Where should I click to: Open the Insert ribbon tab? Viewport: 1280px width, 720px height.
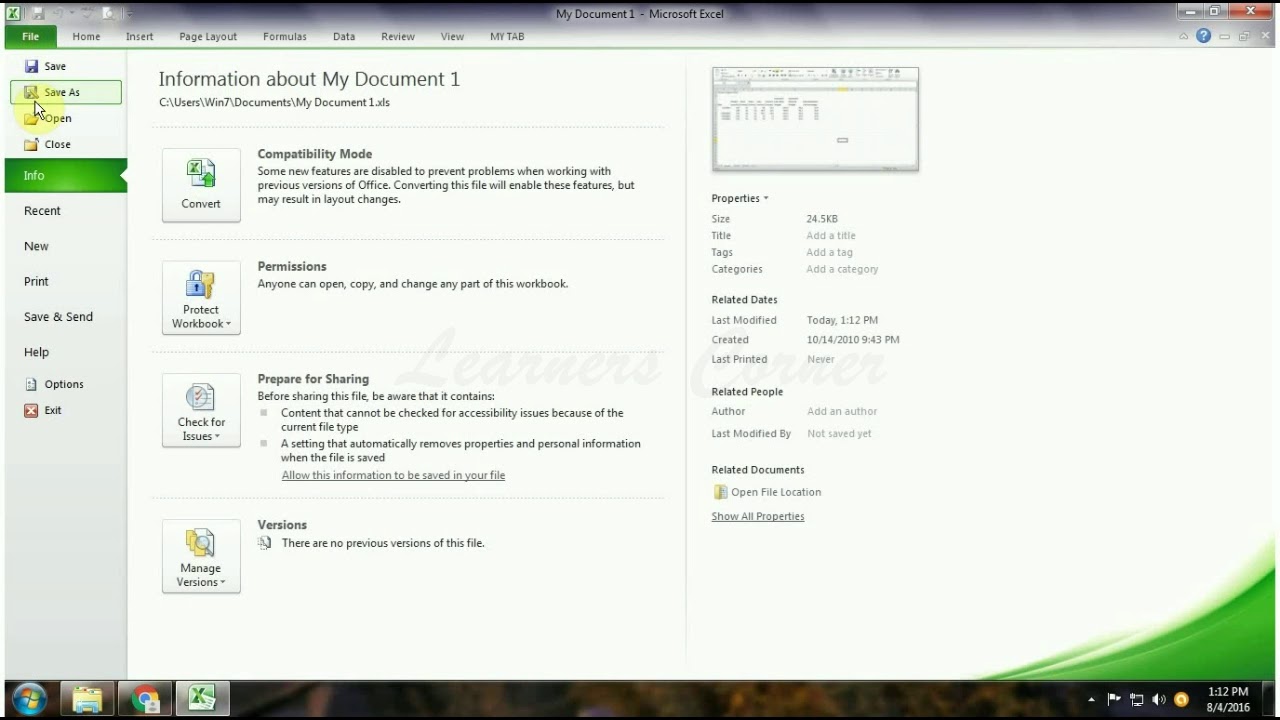[140, 36]
